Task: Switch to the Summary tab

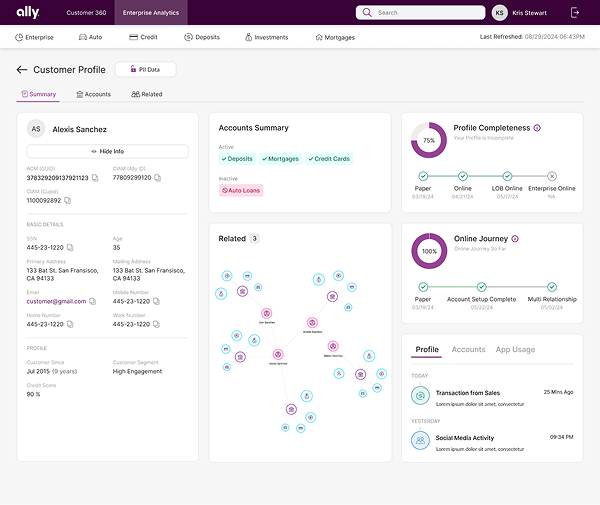Action: 38,94
